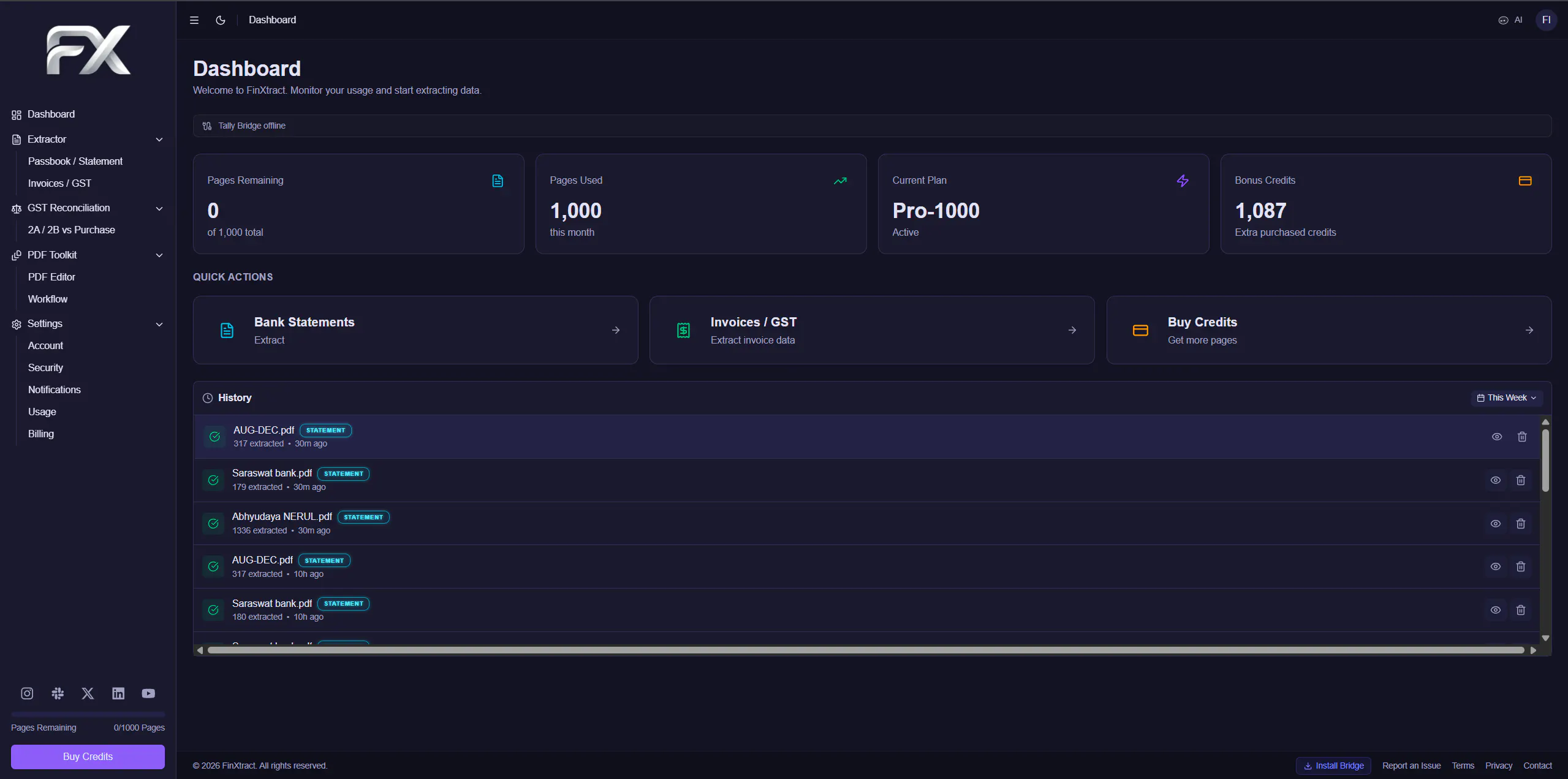This screenshot has width=1568, height=779.
Task: Click the History clock icon
Action: [x=208, y=398]
